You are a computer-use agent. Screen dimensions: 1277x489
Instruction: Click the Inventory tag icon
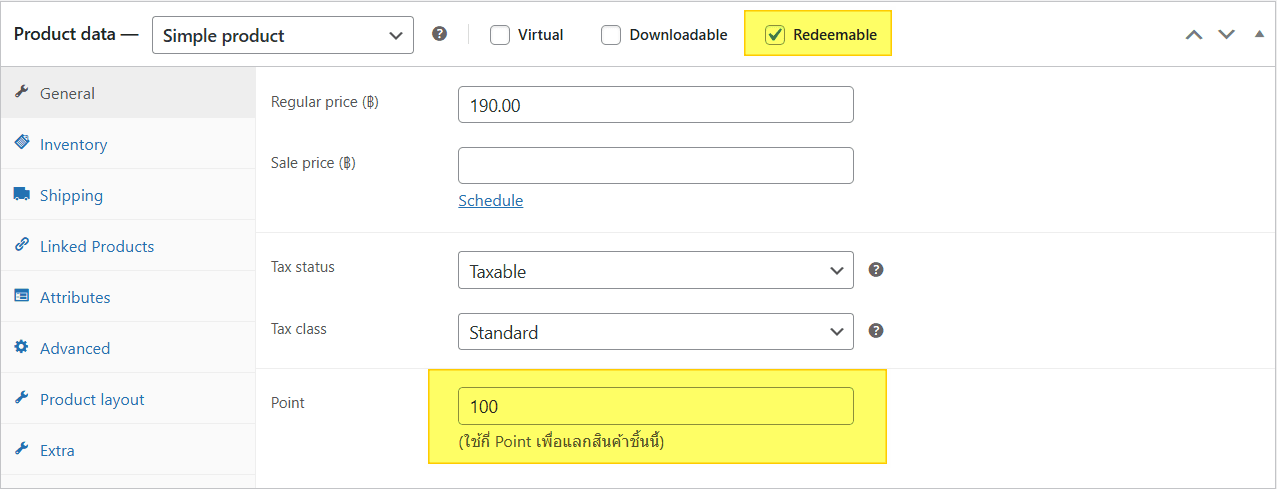click(x=21, y=143)
